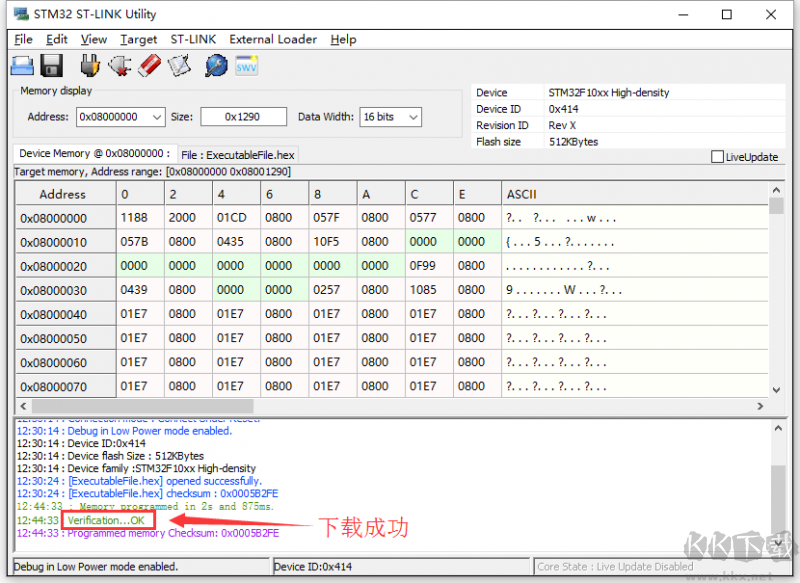Viewport: 800px width, 583px height.
Task: Enable the LiveUpdate checkbox
Action: 717,157
